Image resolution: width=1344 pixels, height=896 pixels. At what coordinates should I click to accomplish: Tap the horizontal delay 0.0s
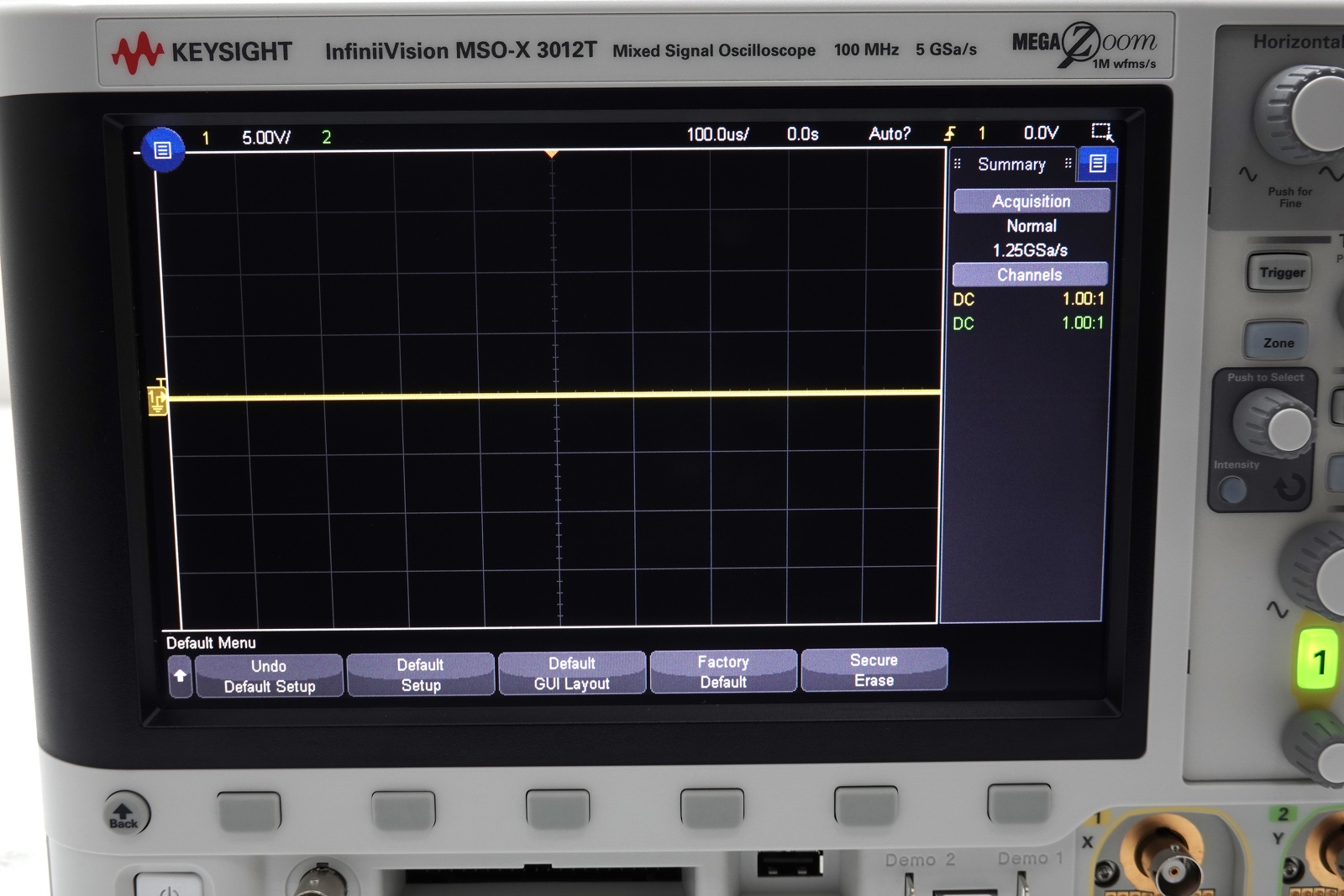[802, 134]
